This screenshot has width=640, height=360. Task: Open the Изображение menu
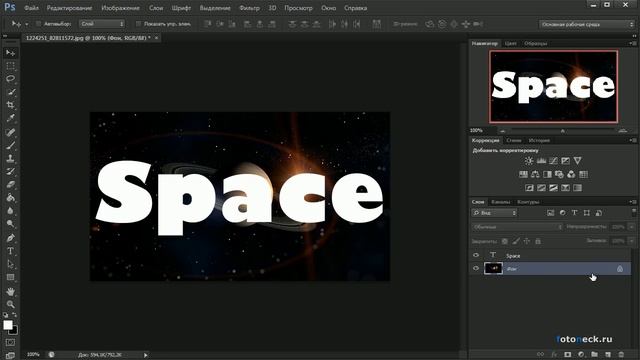[120, 8]
